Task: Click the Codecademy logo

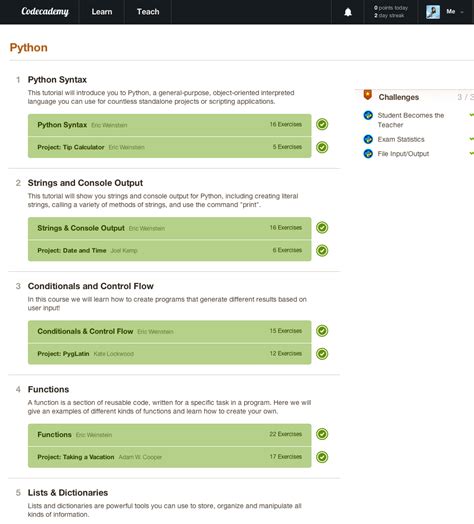Action: [45, 11]
